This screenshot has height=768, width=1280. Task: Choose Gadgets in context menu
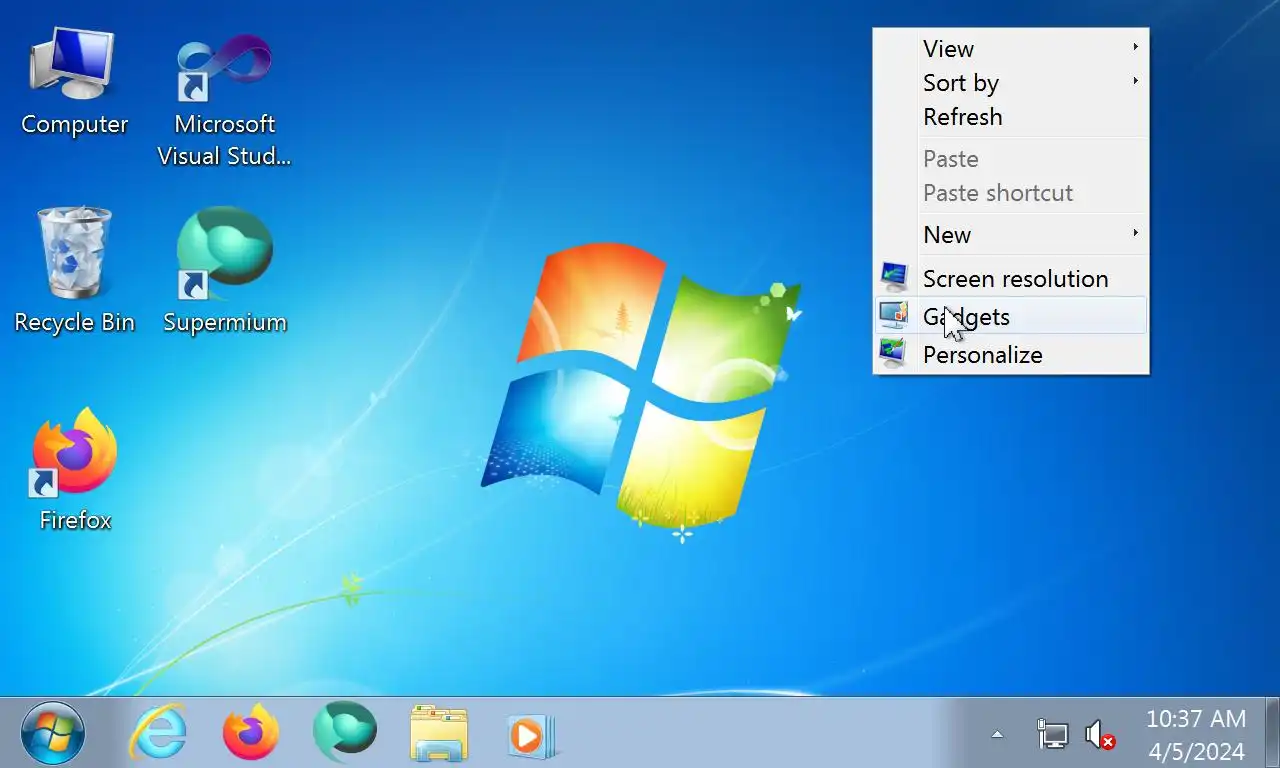click(1011, 316)
